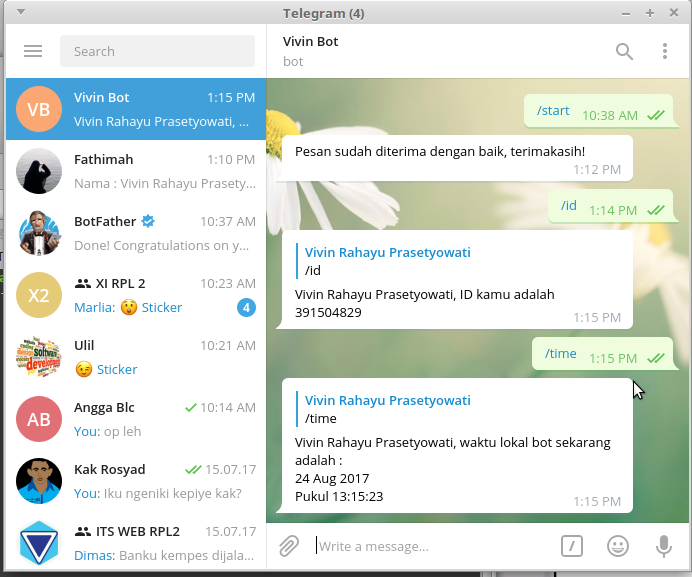Close the Telegram window
This screenshot has height=577, width=692.
coord(674,13)
